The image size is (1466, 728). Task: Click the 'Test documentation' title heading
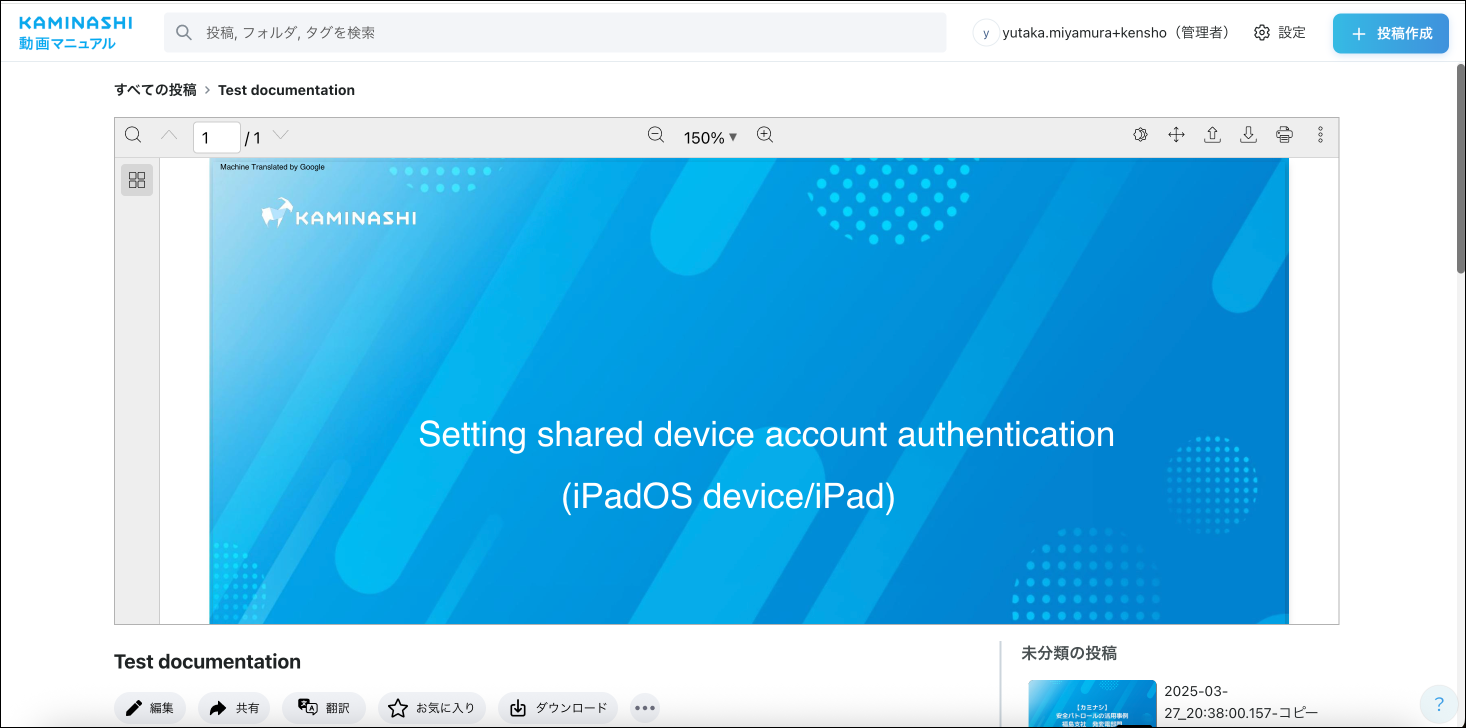[x=207, y=662]
